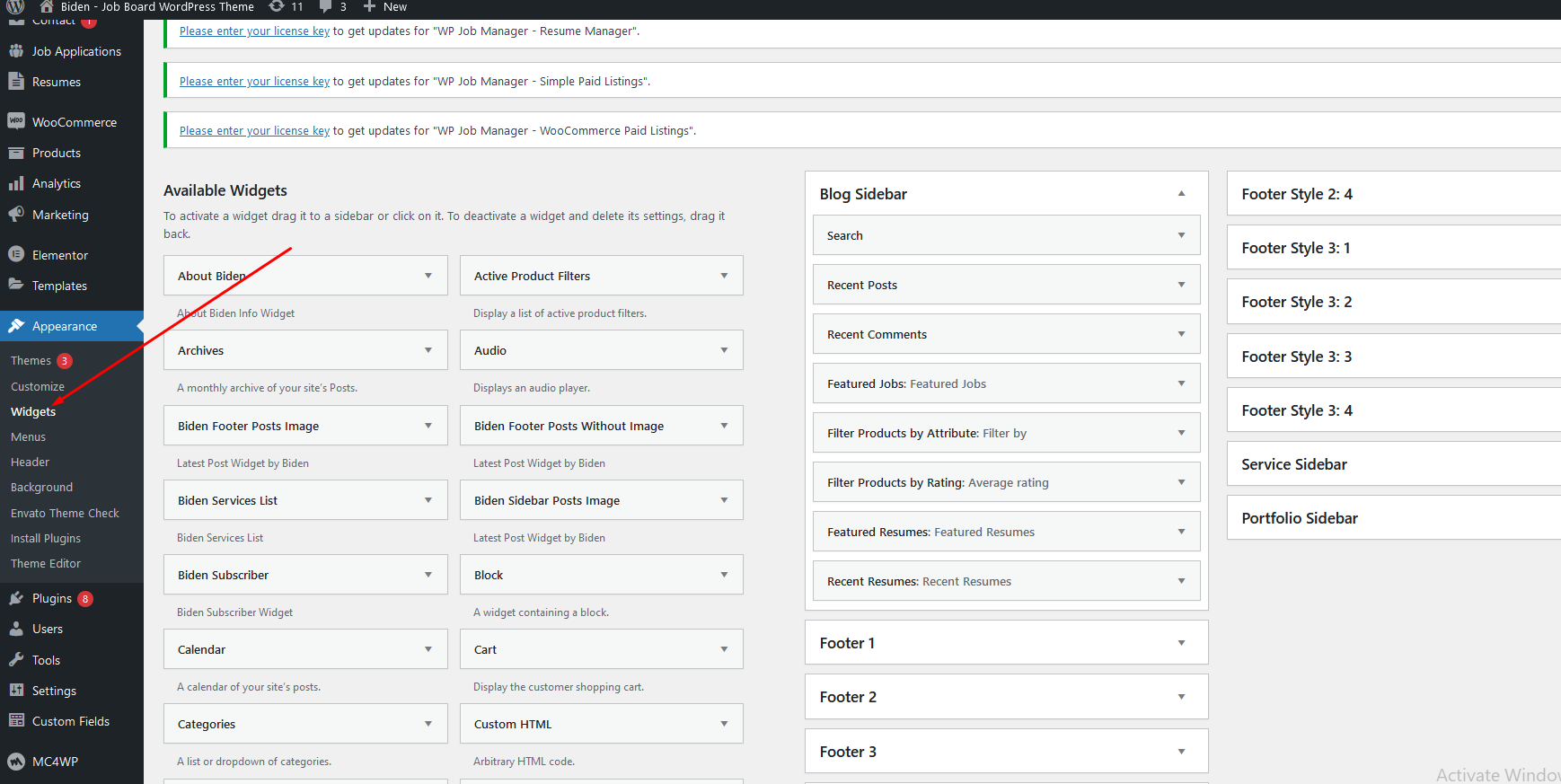This screenshot has height=784, width=1561.
Task: Open Background submenu item
Action: (x=41, y=487)
